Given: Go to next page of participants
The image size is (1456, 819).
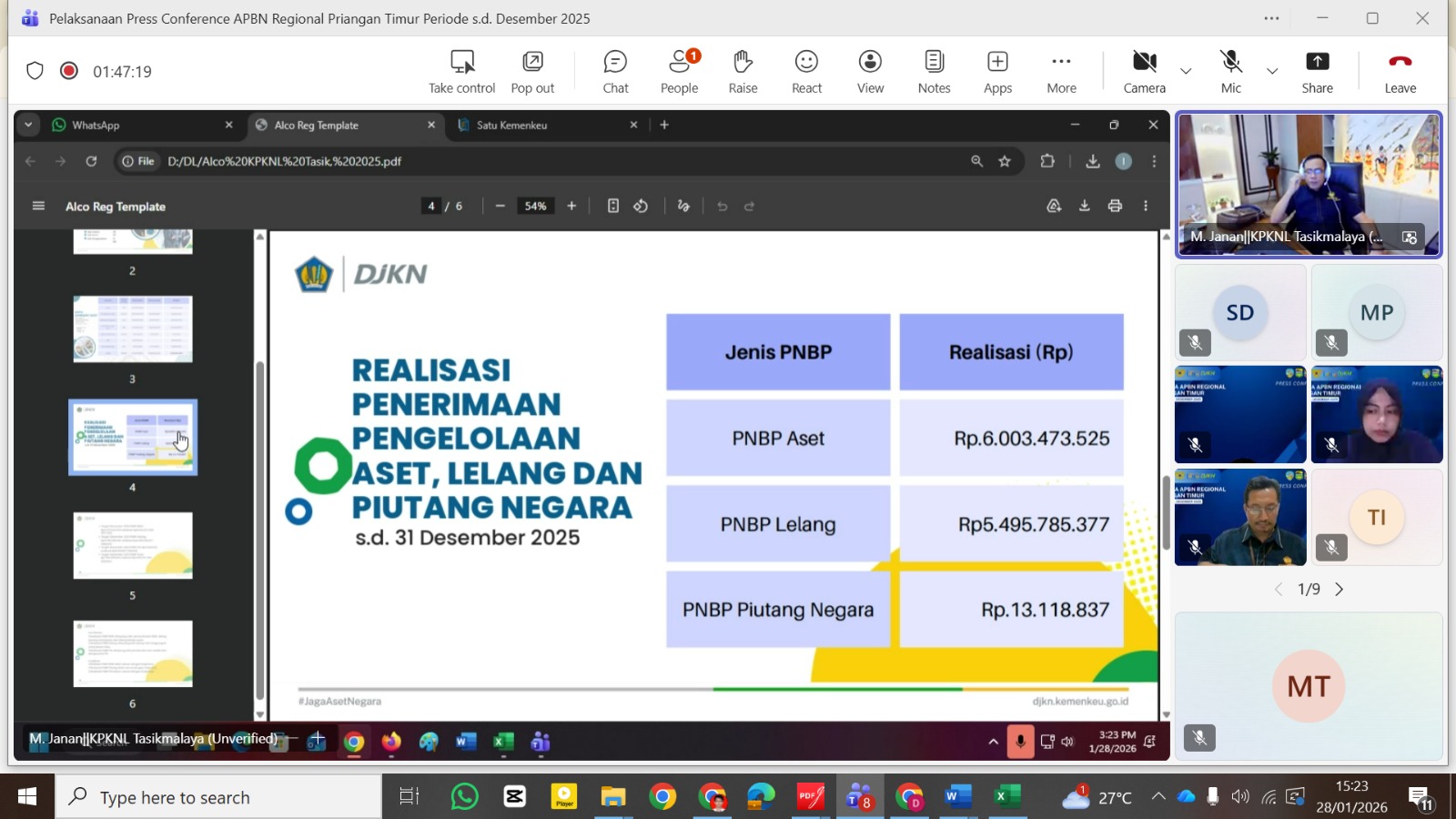Looking at the screenshot, I should pos(1340,590).
